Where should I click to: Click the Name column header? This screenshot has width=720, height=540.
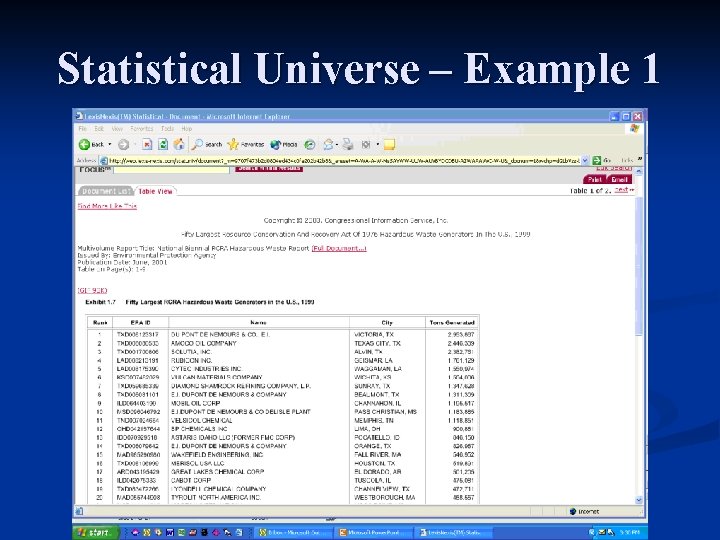pyautogui.click(x=259, y=322)
